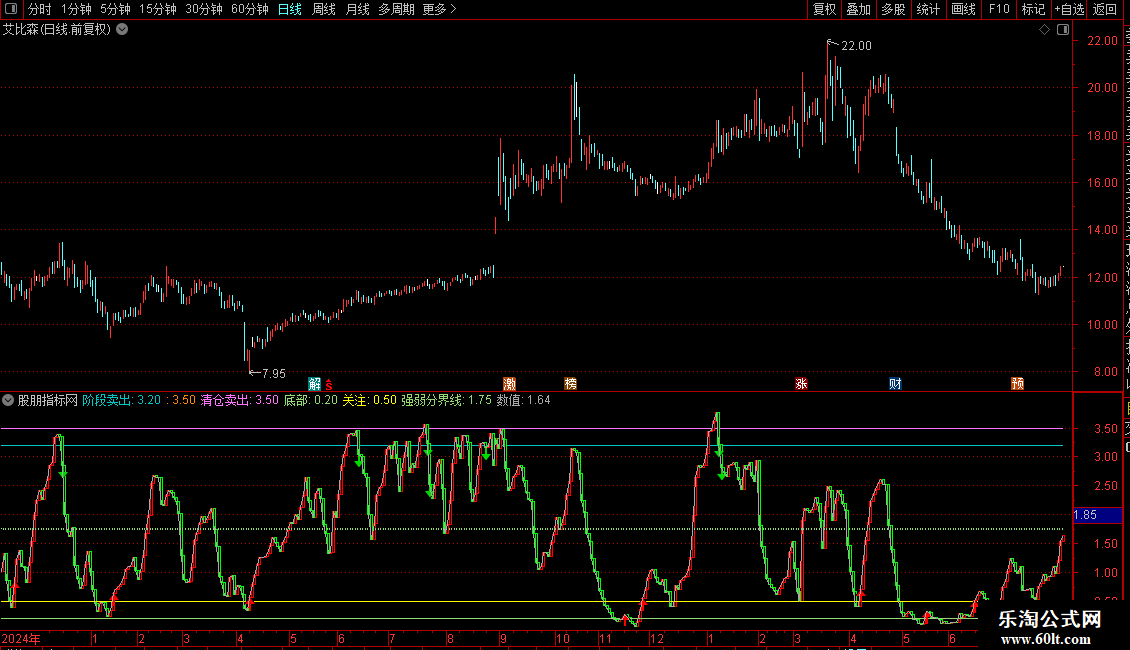Click the 预 forecast info marker
The width and height of the screenshot is (1130, 650).
point(1018,384)
